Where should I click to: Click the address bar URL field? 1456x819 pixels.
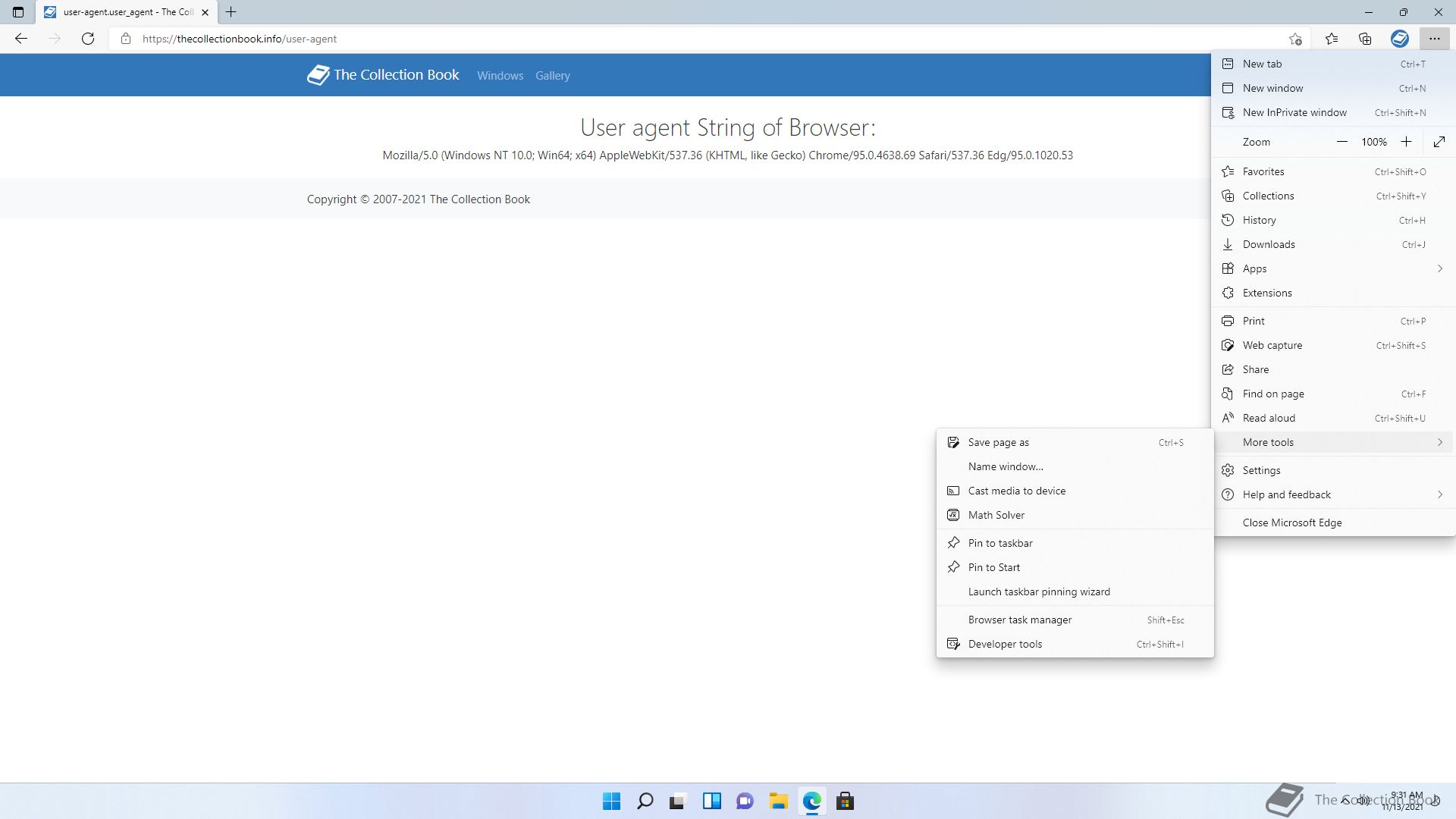point(607,39)
